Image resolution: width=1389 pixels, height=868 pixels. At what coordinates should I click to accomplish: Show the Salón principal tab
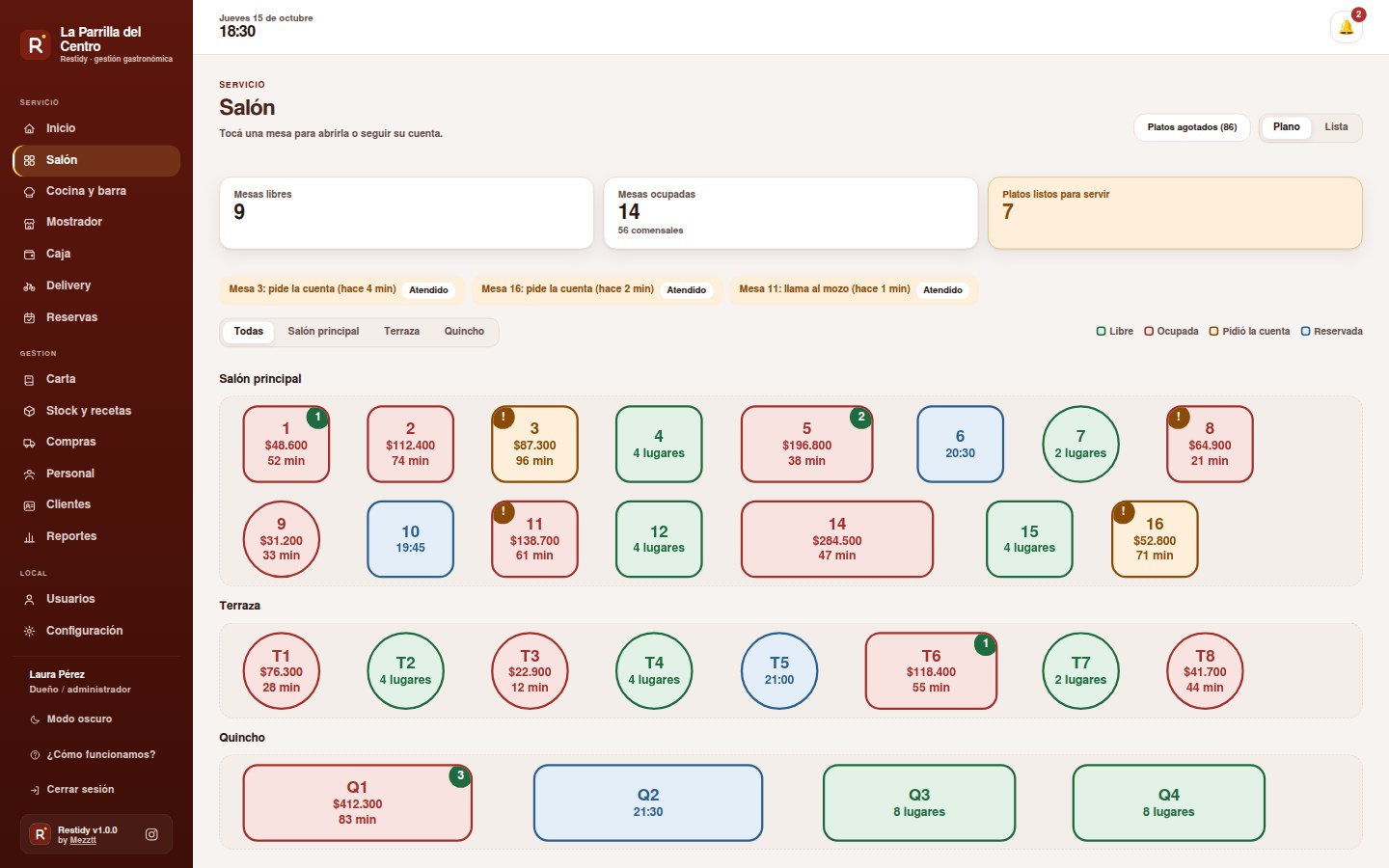click(x=323, y=332)
